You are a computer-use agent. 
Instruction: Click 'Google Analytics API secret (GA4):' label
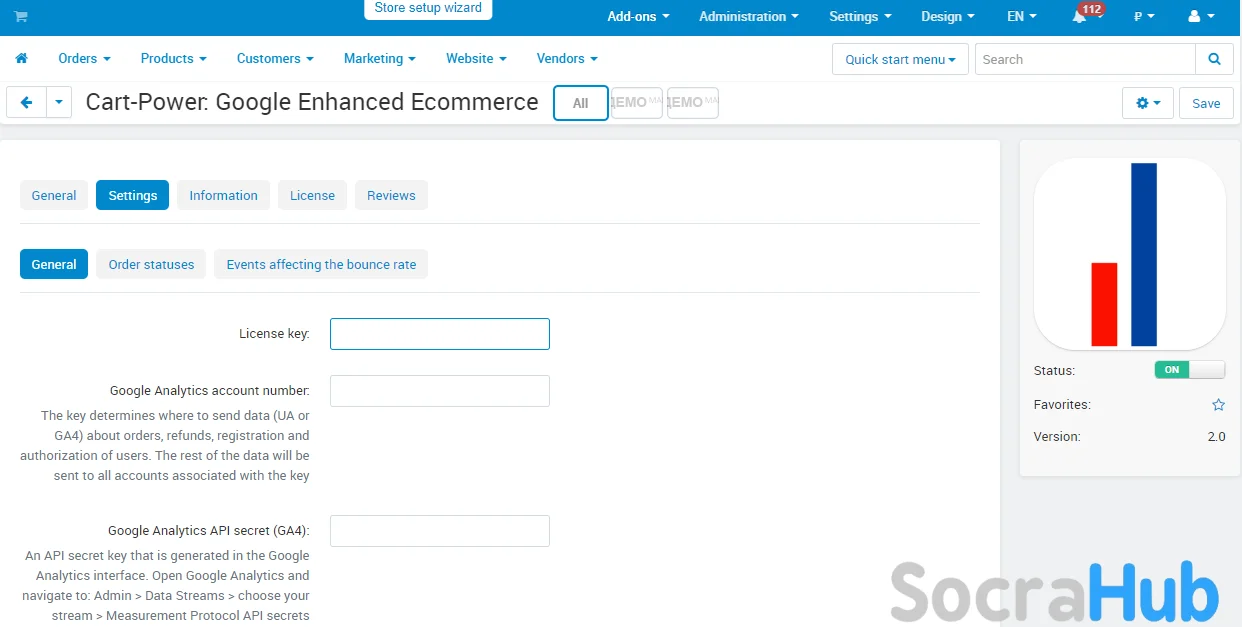(209, 531)
